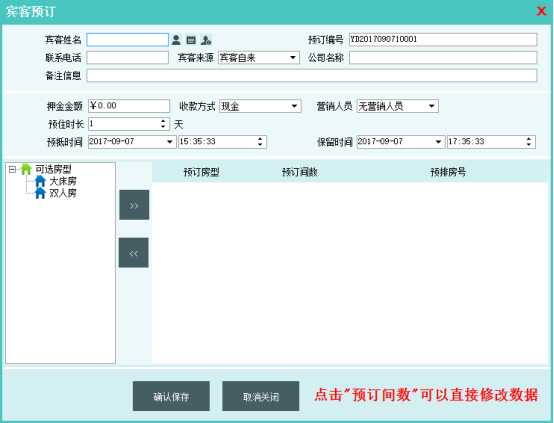Open the 营销人员 dropdown
This screenshot has width=554, height=423.
(431, 106)
